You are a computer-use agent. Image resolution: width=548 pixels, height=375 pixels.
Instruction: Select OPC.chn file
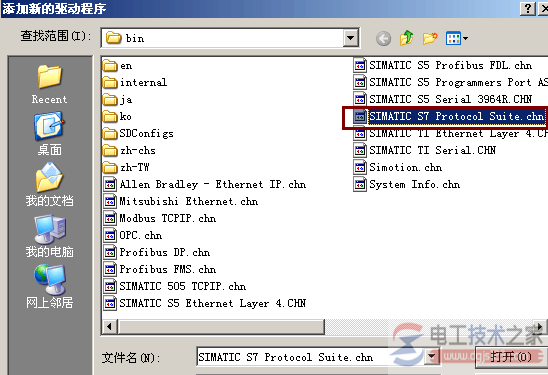coord(133,236)
